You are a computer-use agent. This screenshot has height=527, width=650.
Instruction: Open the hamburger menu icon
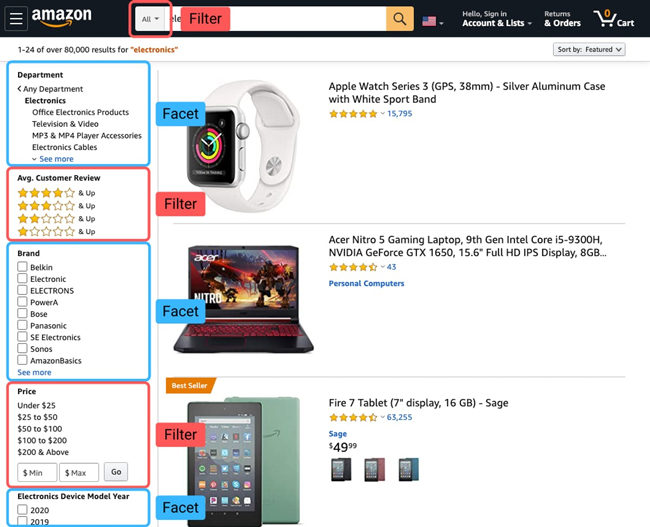[x=16, y=19]
